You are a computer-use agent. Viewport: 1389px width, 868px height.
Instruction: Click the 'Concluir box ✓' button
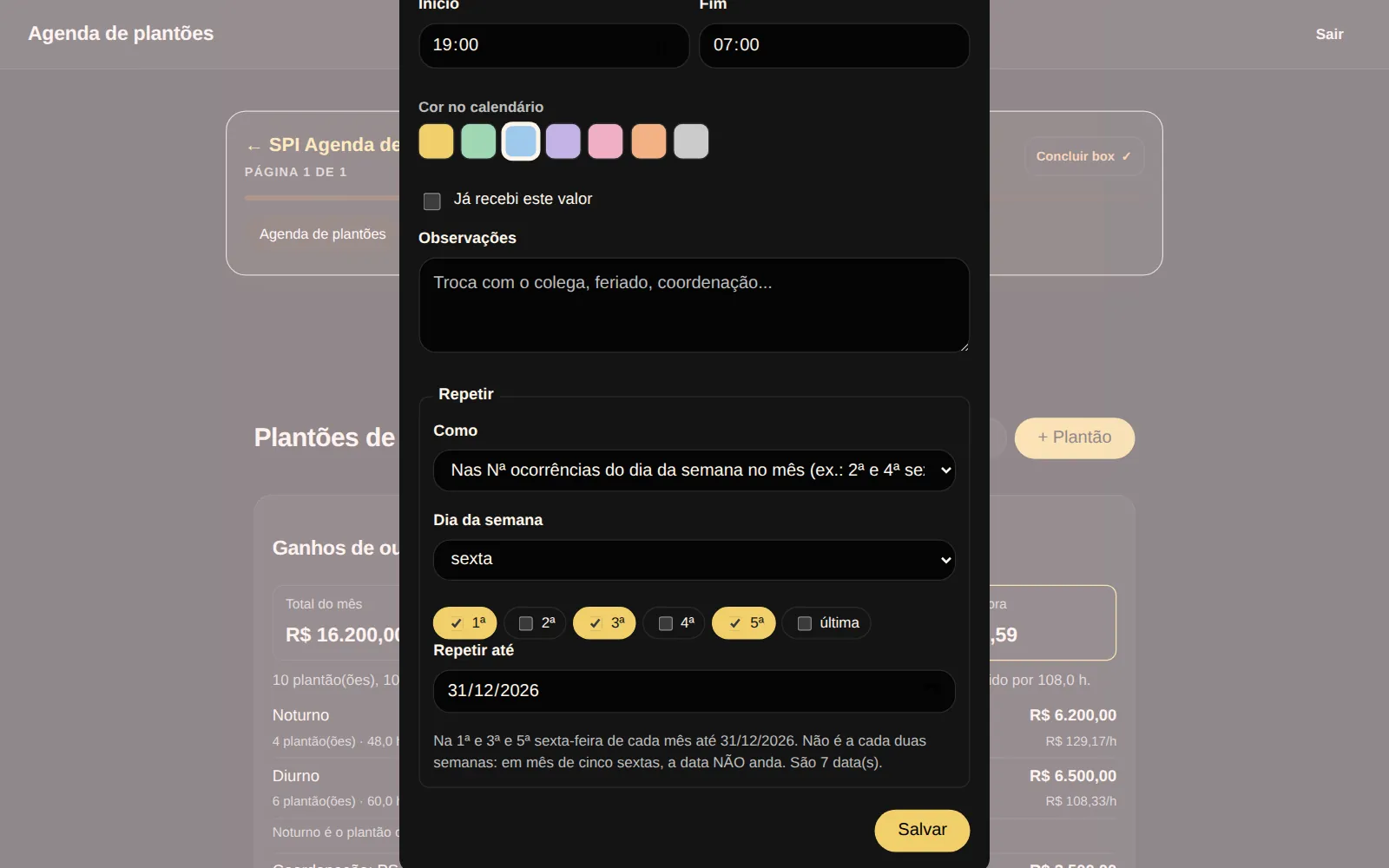tap(1084, 156)
